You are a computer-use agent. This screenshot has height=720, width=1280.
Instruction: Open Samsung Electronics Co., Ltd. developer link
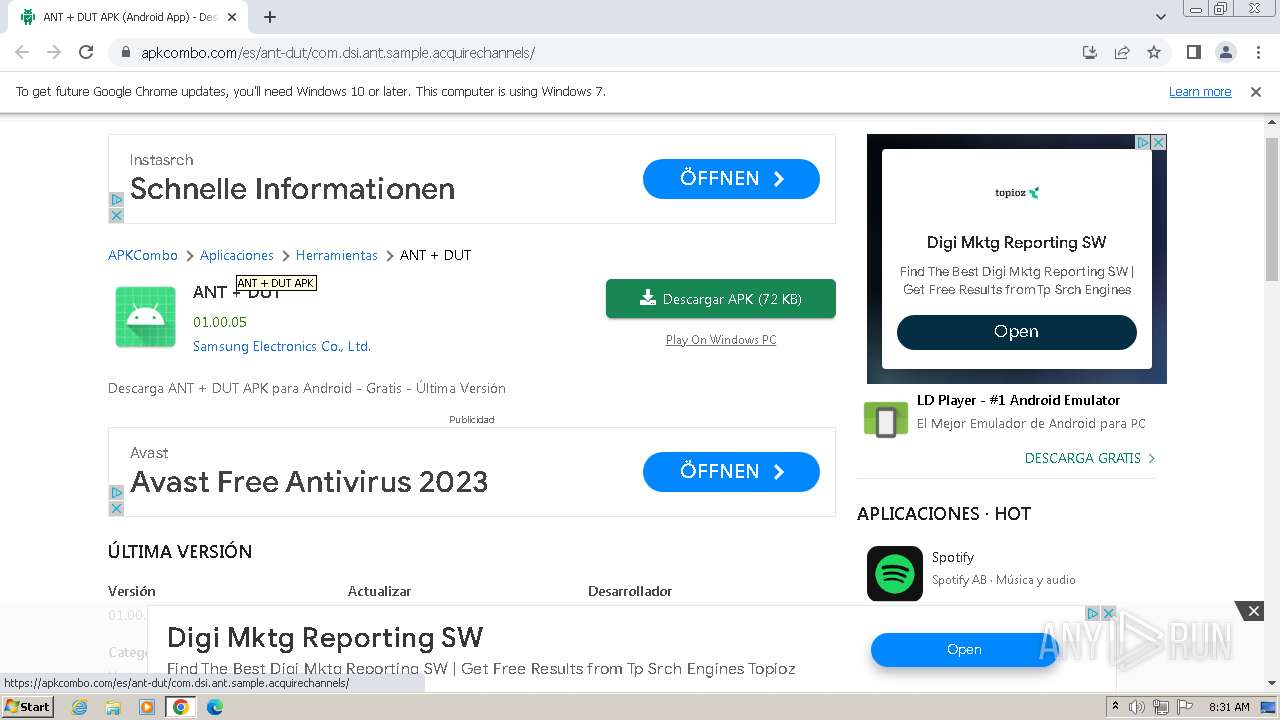tap(282, 347)
